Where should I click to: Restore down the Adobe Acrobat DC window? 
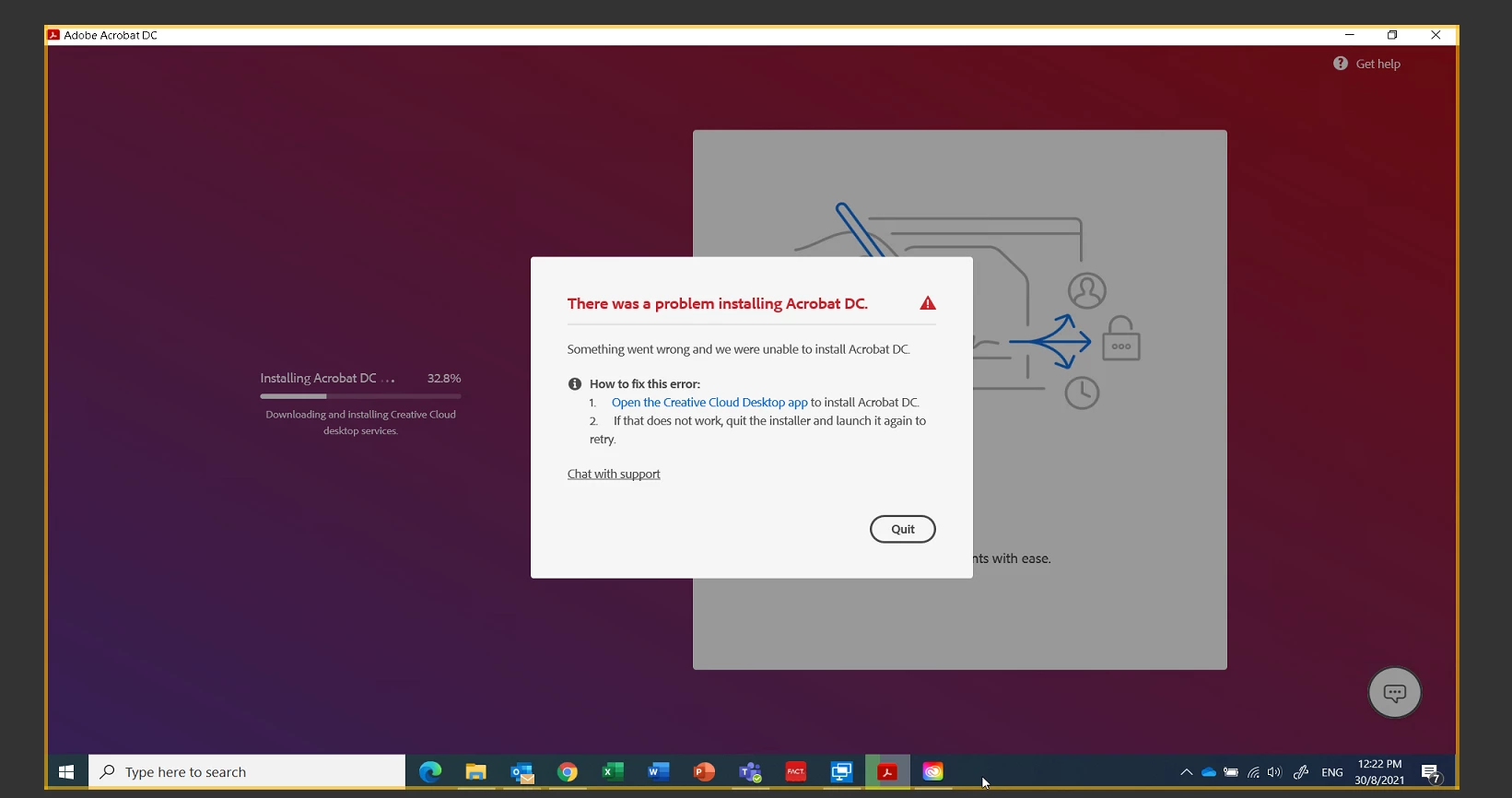click(x=1392, y=35)
